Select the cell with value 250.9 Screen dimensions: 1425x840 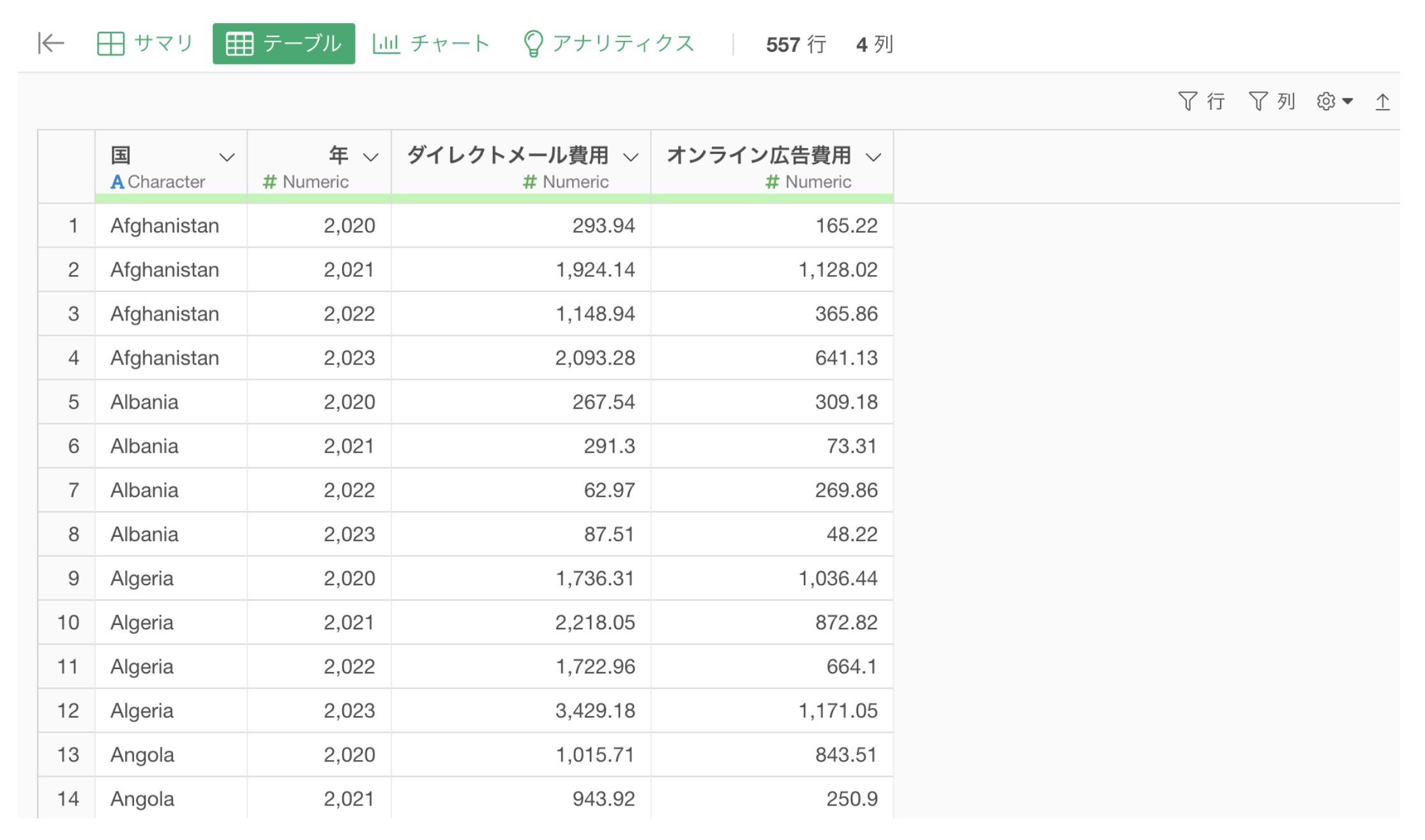772,798
